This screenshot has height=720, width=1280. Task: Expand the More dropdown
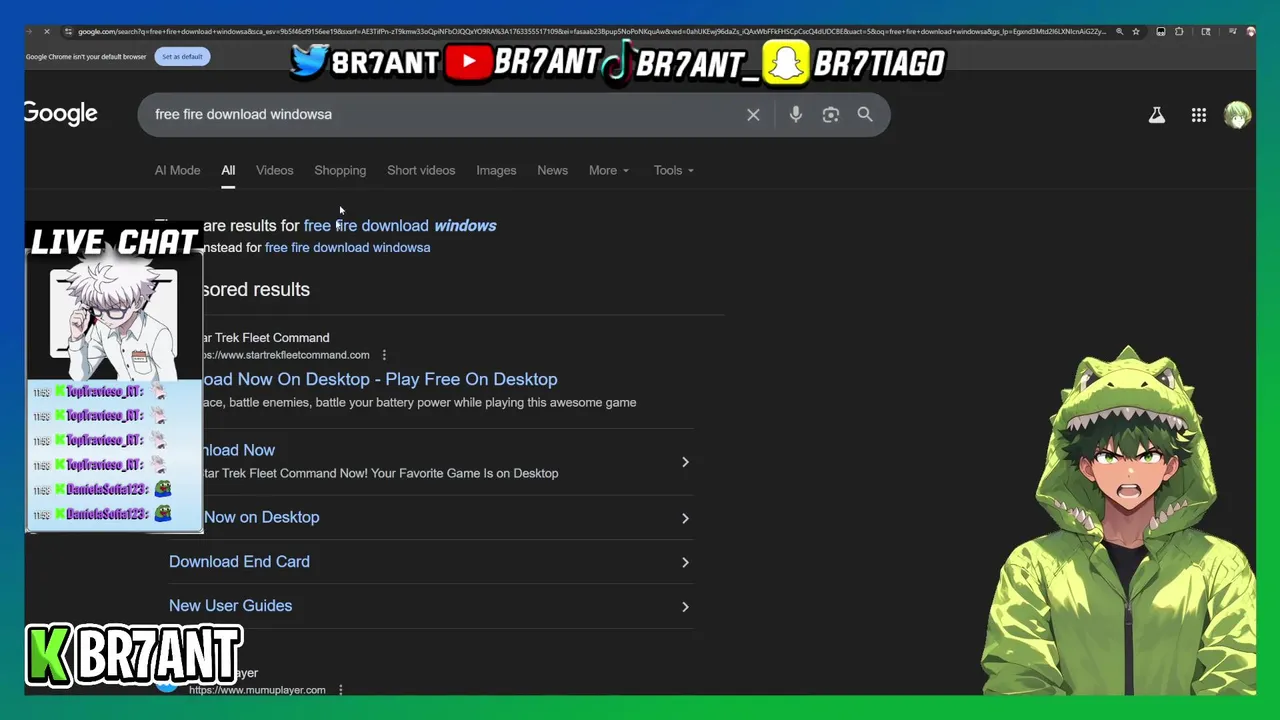pos(608,170)
